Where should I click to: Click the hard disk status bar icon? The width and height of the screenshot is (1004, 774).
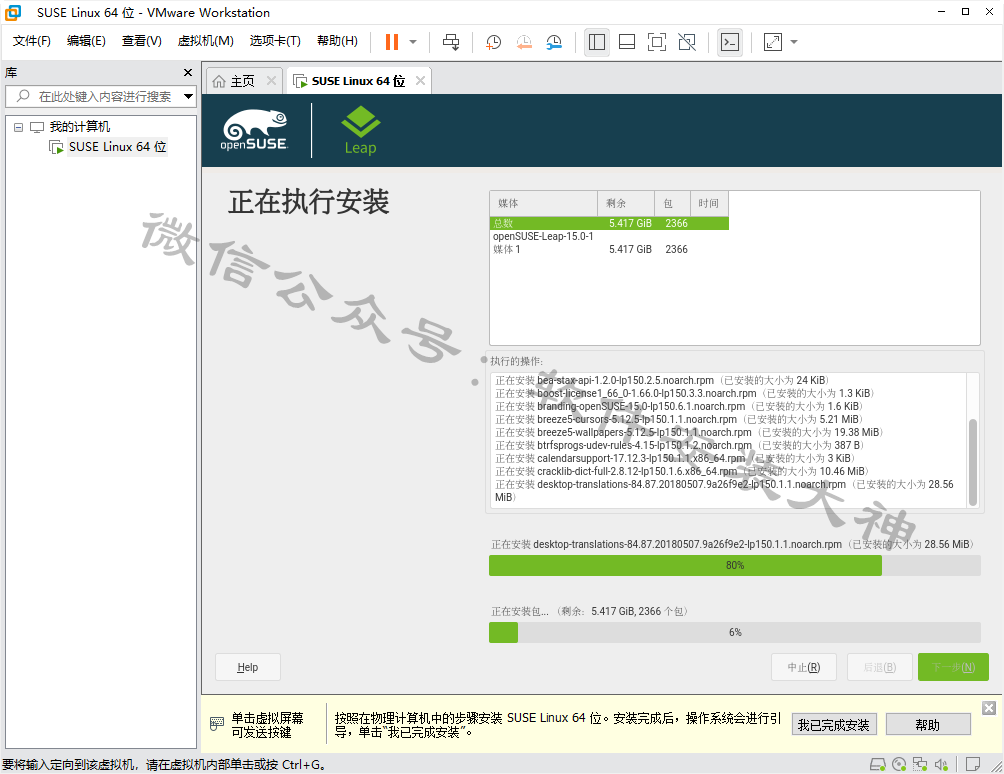(x=877, y=764)
